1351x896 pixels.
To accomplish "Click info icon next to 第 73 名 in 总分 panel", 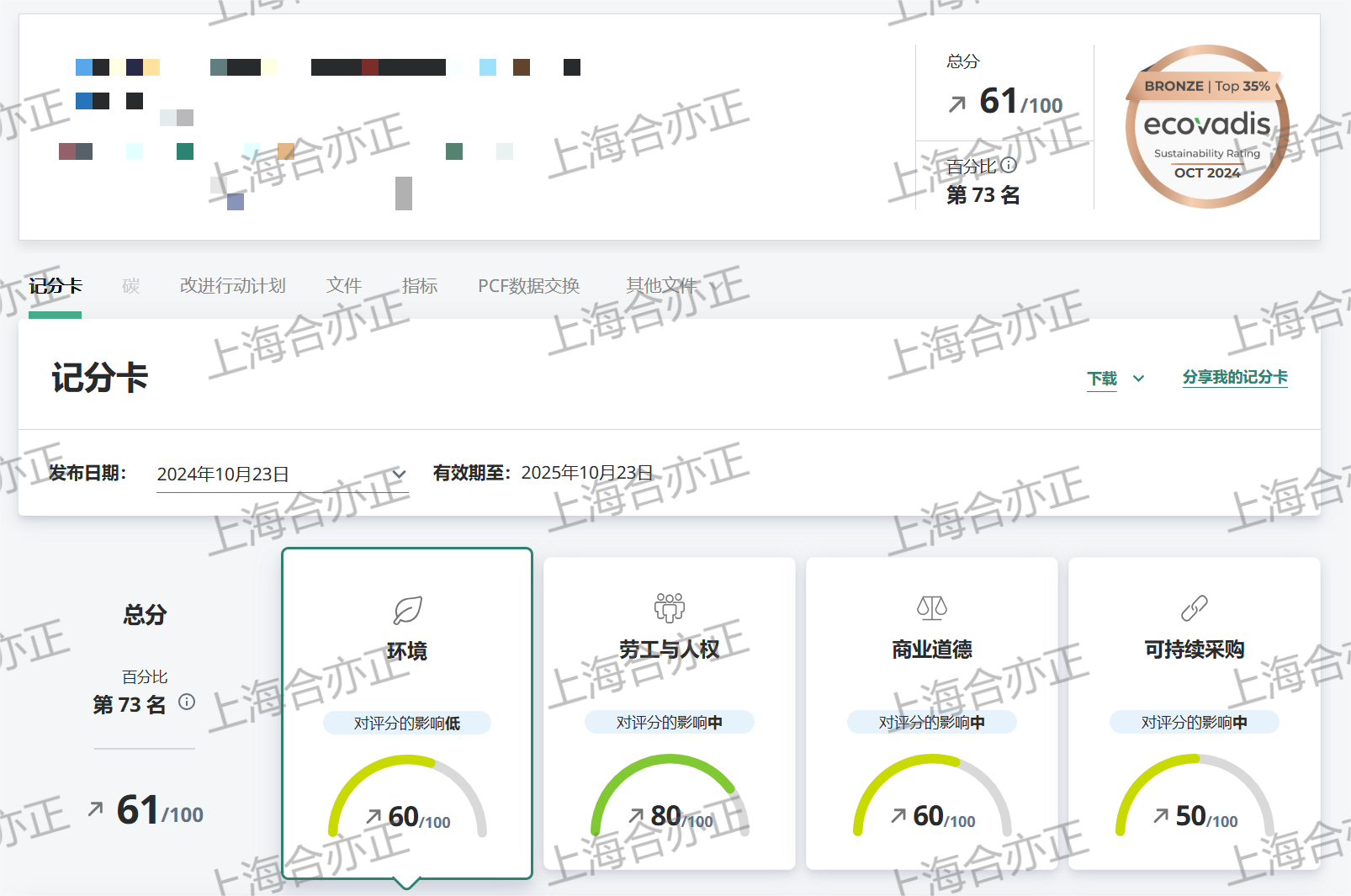I will 187,702.
